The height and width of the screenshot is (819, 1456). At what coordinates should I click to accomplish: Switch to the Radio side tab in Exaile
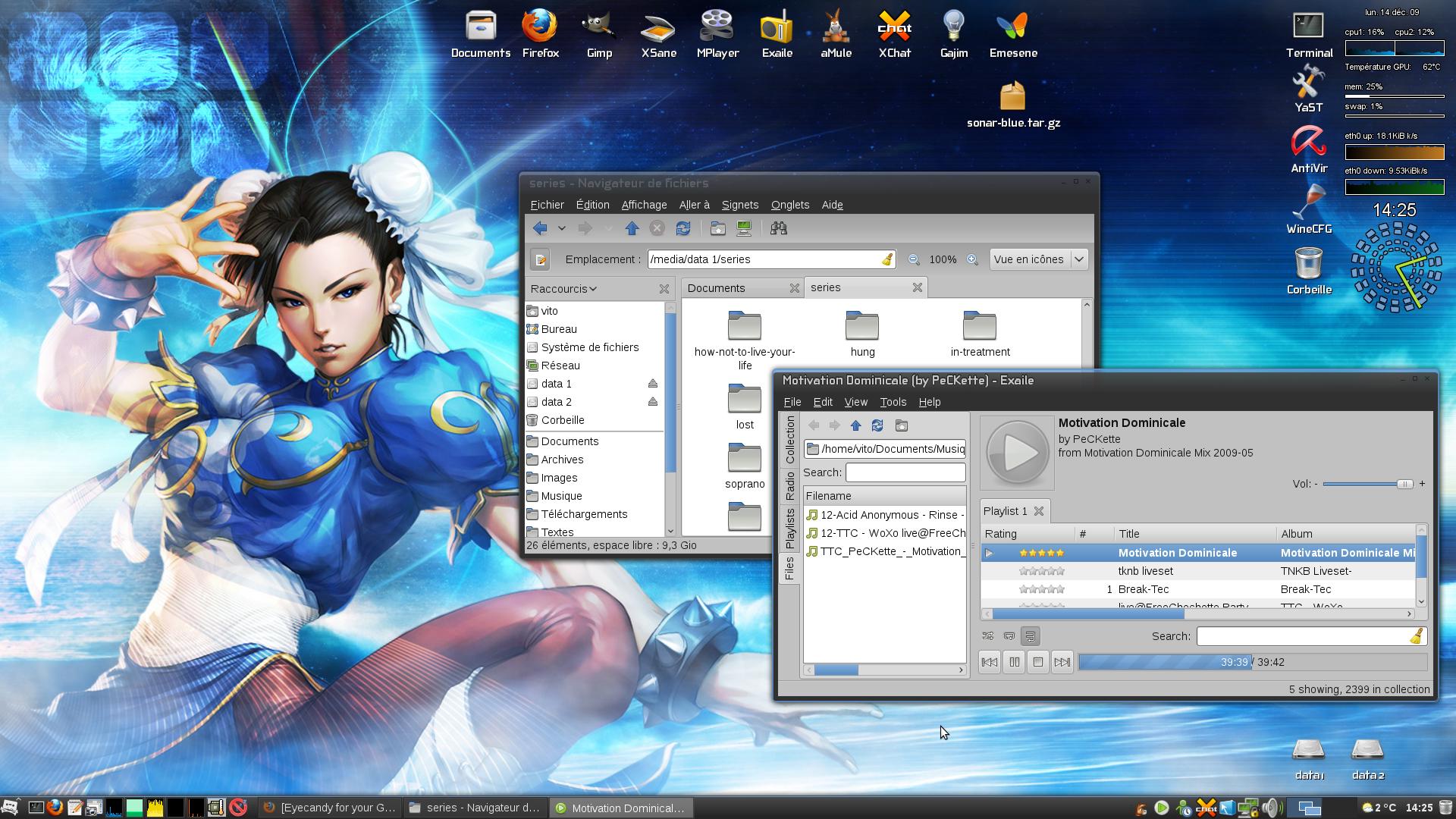(x=789, y=486)
